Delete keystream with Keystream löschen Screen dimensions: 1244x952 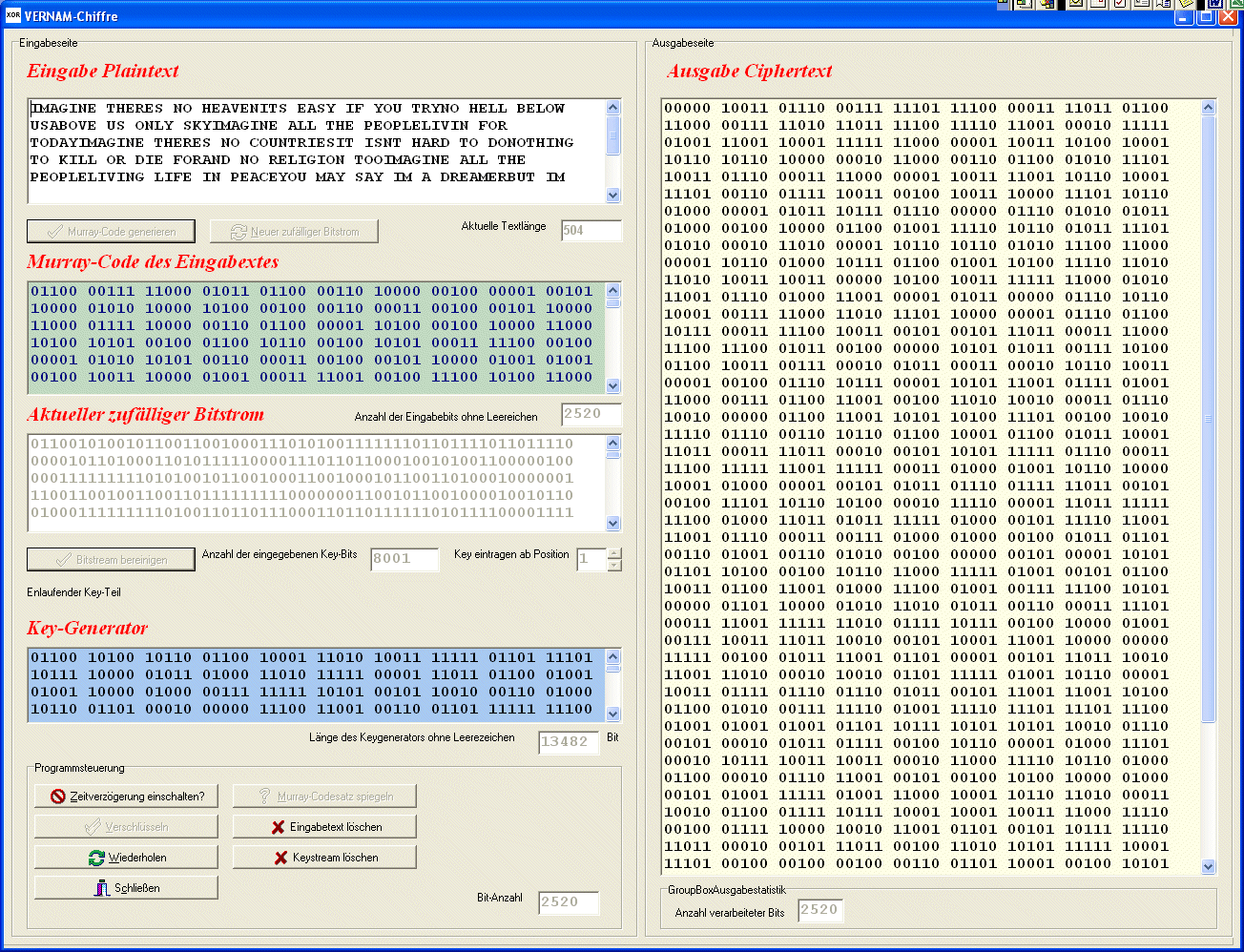coord(324,858)
